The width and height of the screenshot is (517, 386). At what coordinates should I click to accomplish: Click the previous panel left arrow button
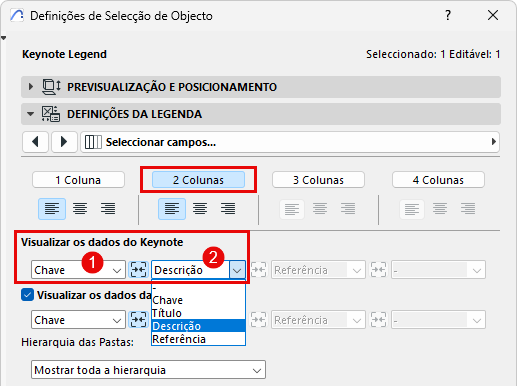coord(35,142)
